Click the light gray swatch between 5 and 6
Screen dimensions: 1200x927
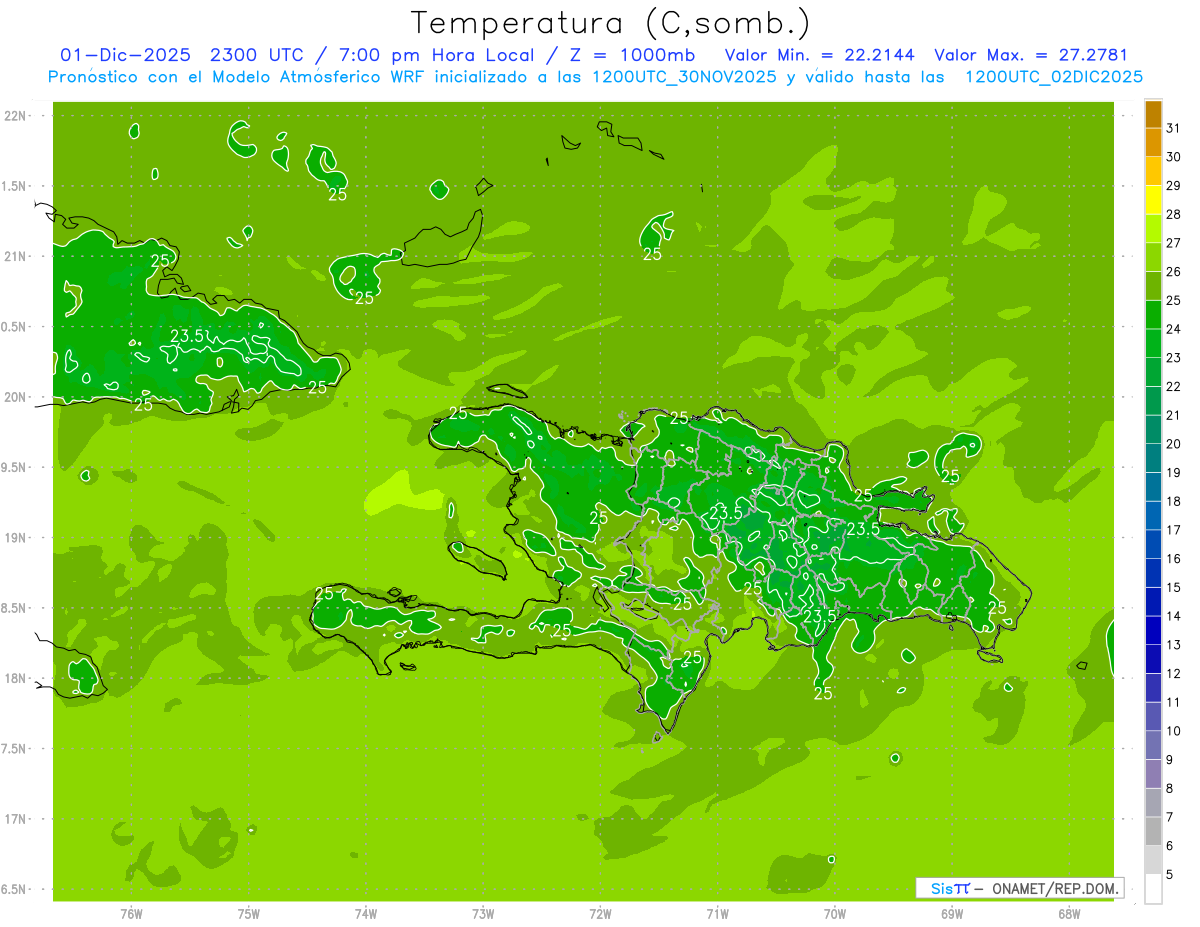(x=1153, y=860)
